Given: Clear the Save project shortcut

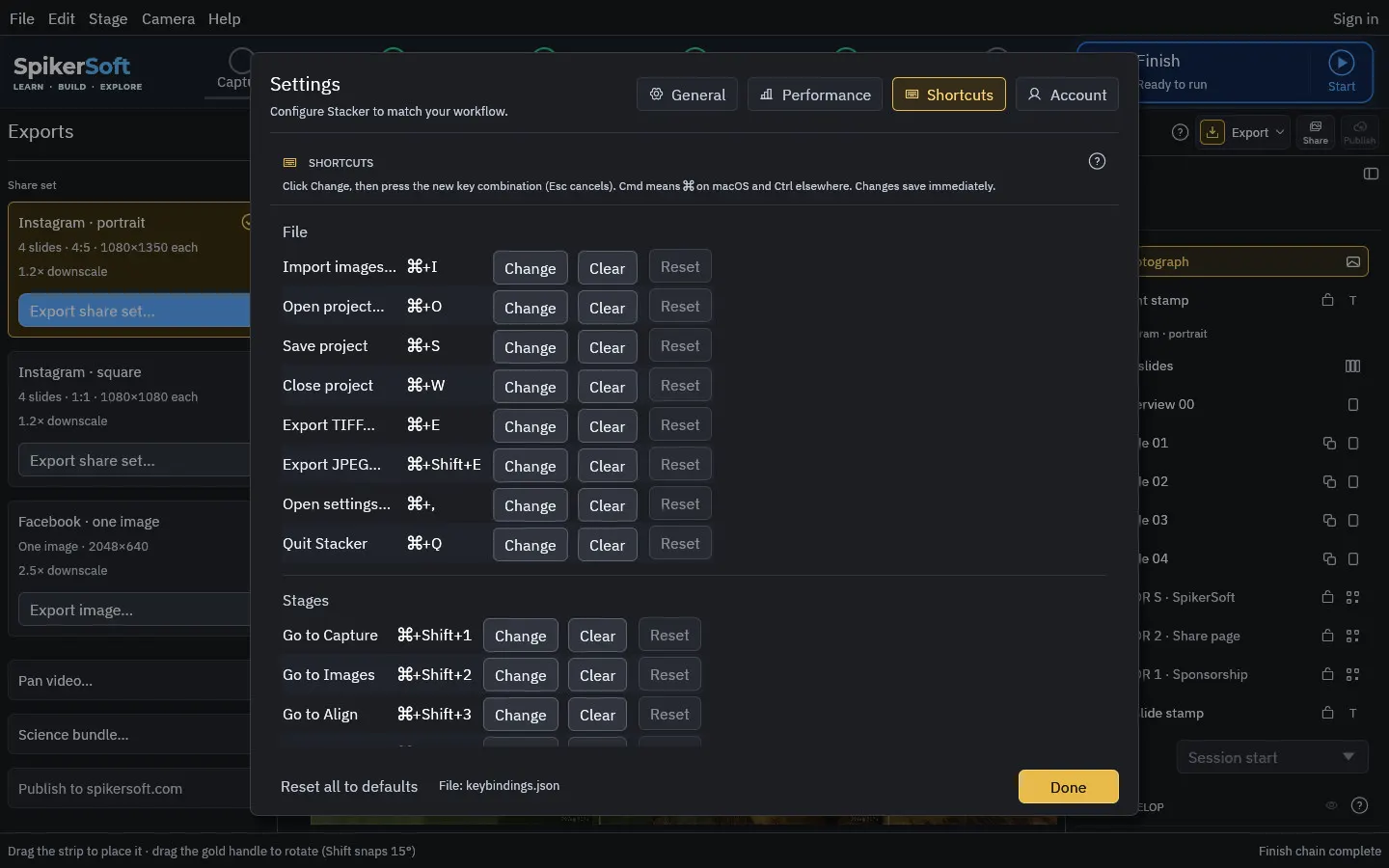Looking at the screenshot, I should click(x=608, y=347).
